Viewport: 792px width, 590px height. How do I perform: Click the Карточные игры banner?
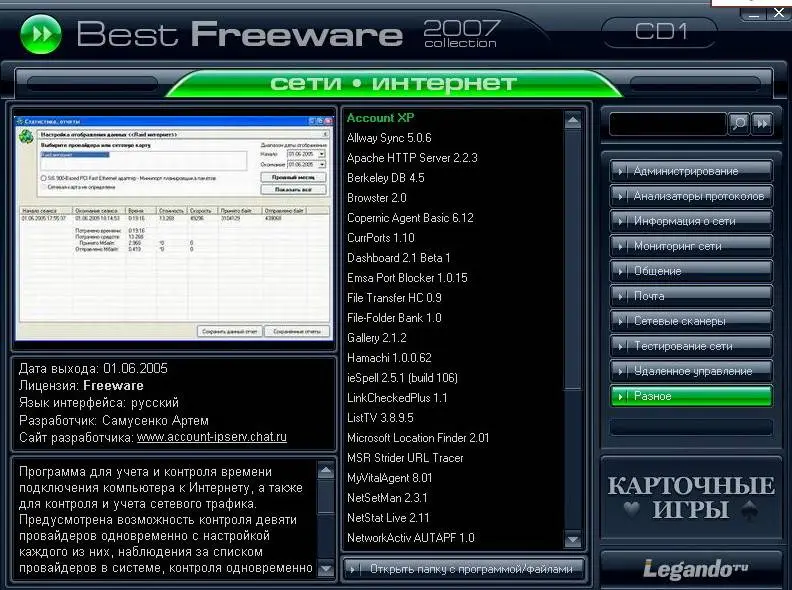coord(691,498)
